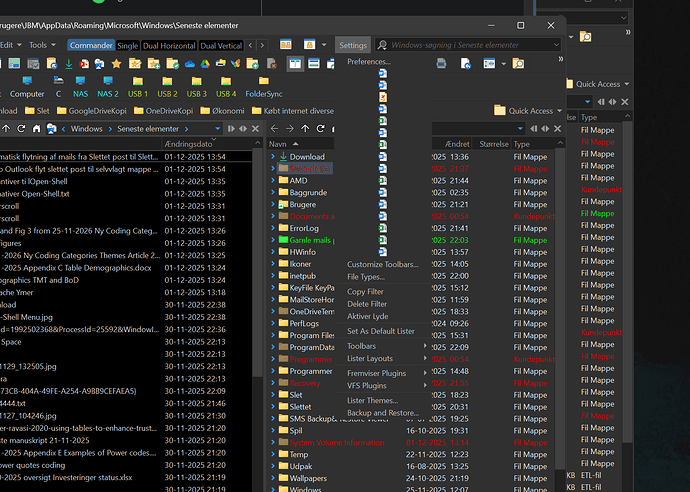Click the Google Drive toolbar icon
This screenshot has height=492, width=690.
(204, 64)
